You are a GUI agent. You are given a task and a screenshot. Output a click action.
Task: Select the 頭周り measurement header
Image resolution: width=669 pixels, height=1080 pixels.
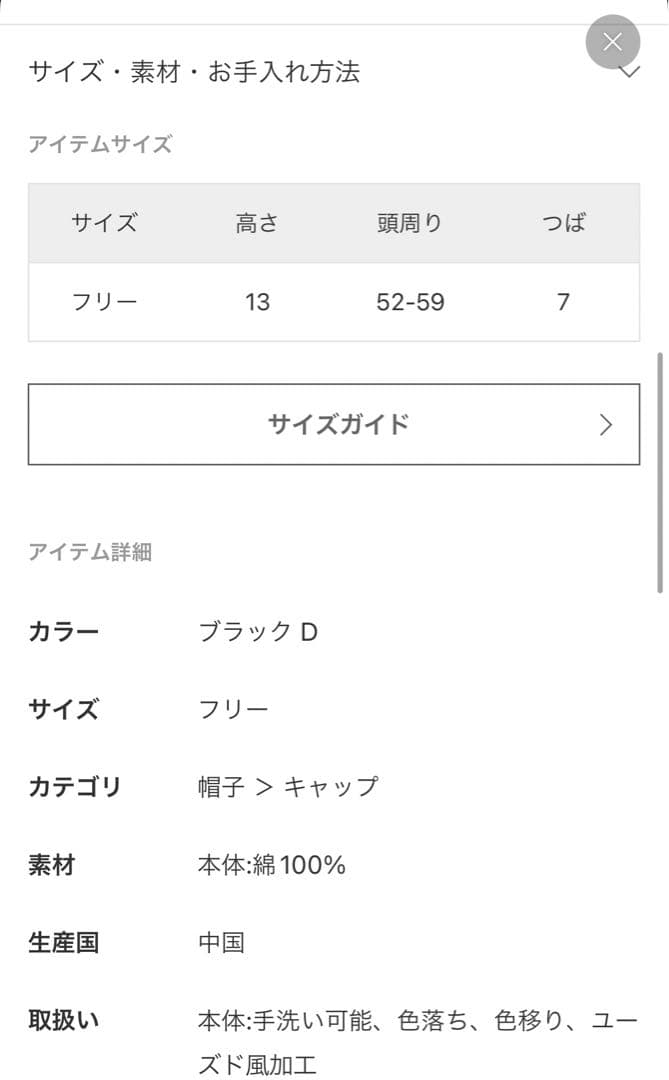coord(409,224)
